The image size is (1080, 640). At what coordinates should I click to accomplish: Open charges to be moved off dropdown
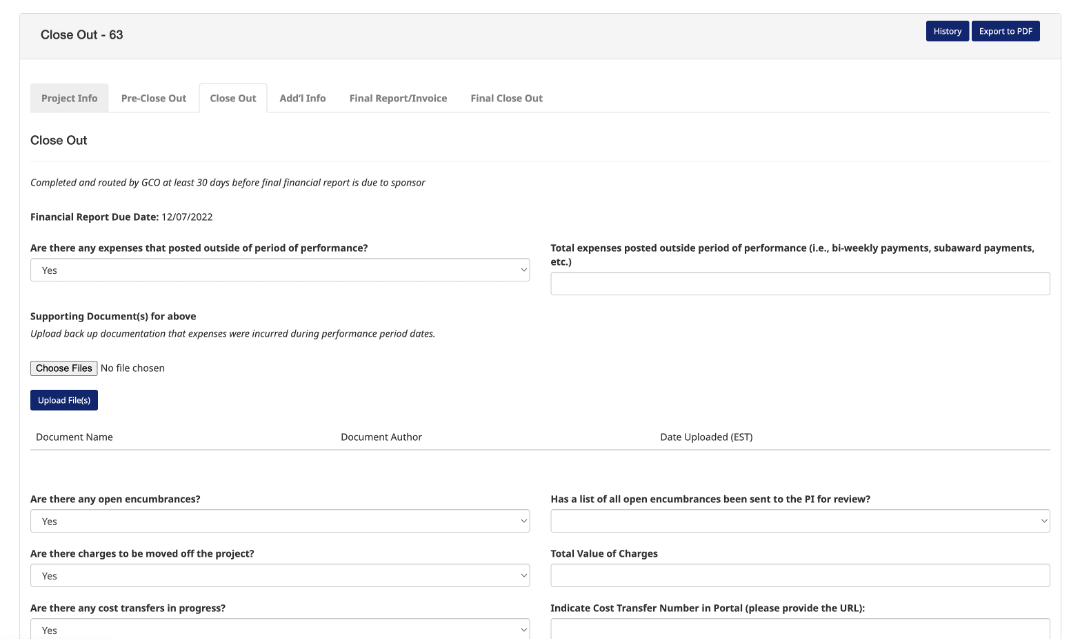pyautogui.click(x=280, y=576)
